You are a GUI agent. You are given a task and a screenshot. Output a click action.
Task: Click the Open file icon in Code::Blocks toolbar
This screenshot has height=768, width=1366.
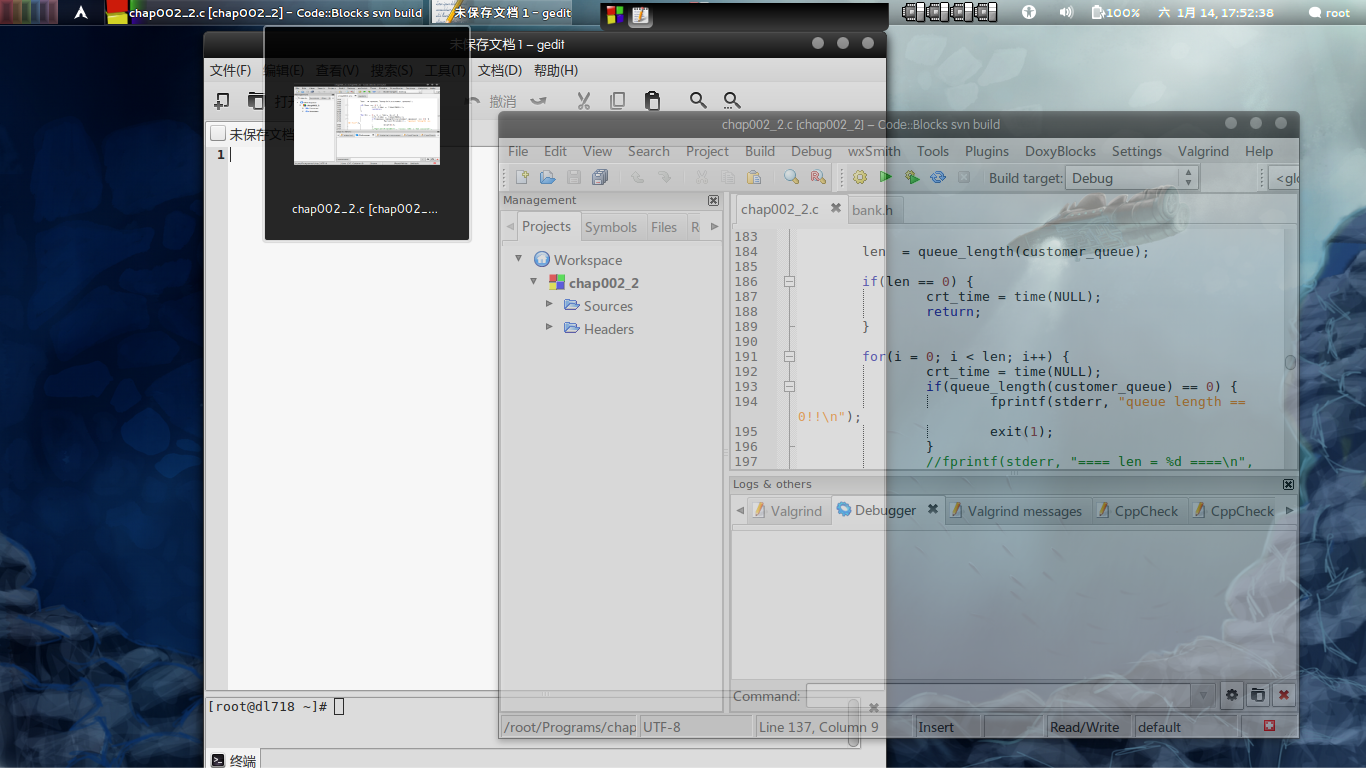point(547,177)
